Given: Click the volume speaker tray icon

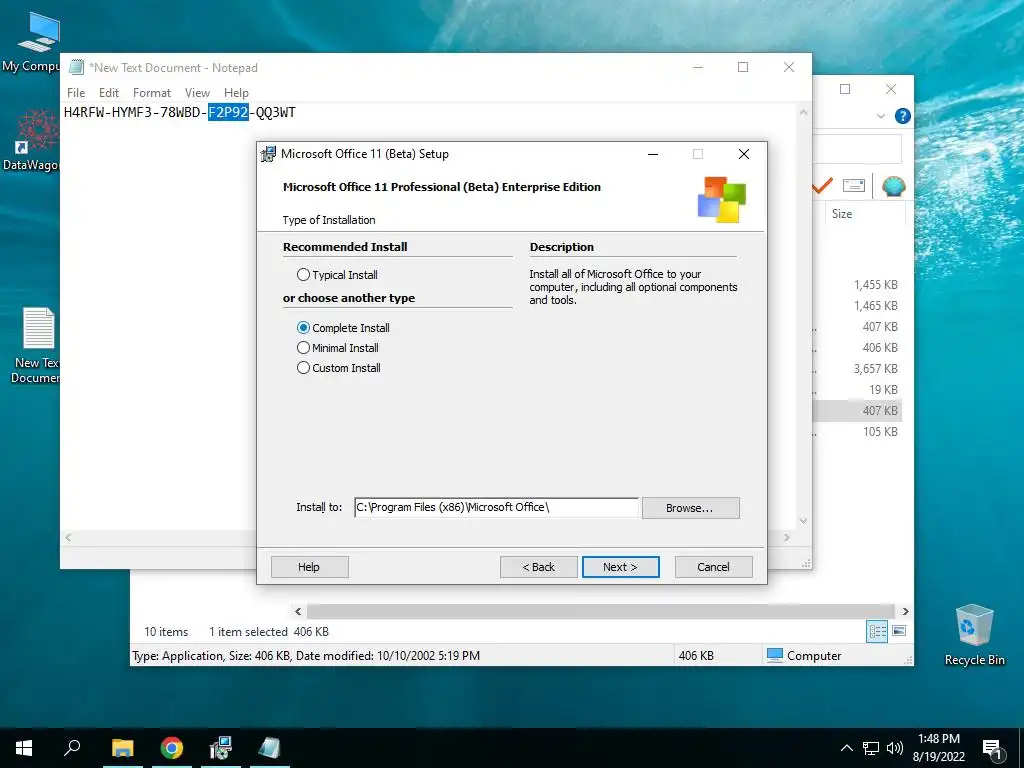Looking at the screenshot, I should (x=895, y=748).
